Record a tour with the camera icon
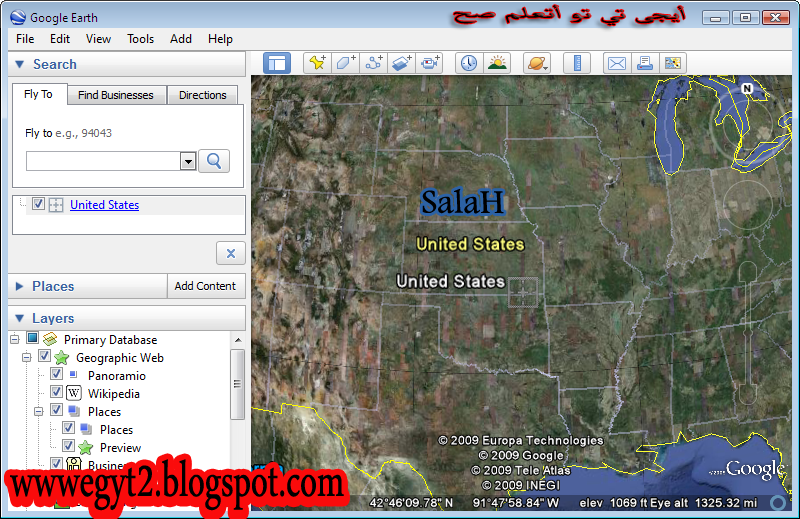The height and width of the screenshot is (519, 800). click(x=430, y=63)
